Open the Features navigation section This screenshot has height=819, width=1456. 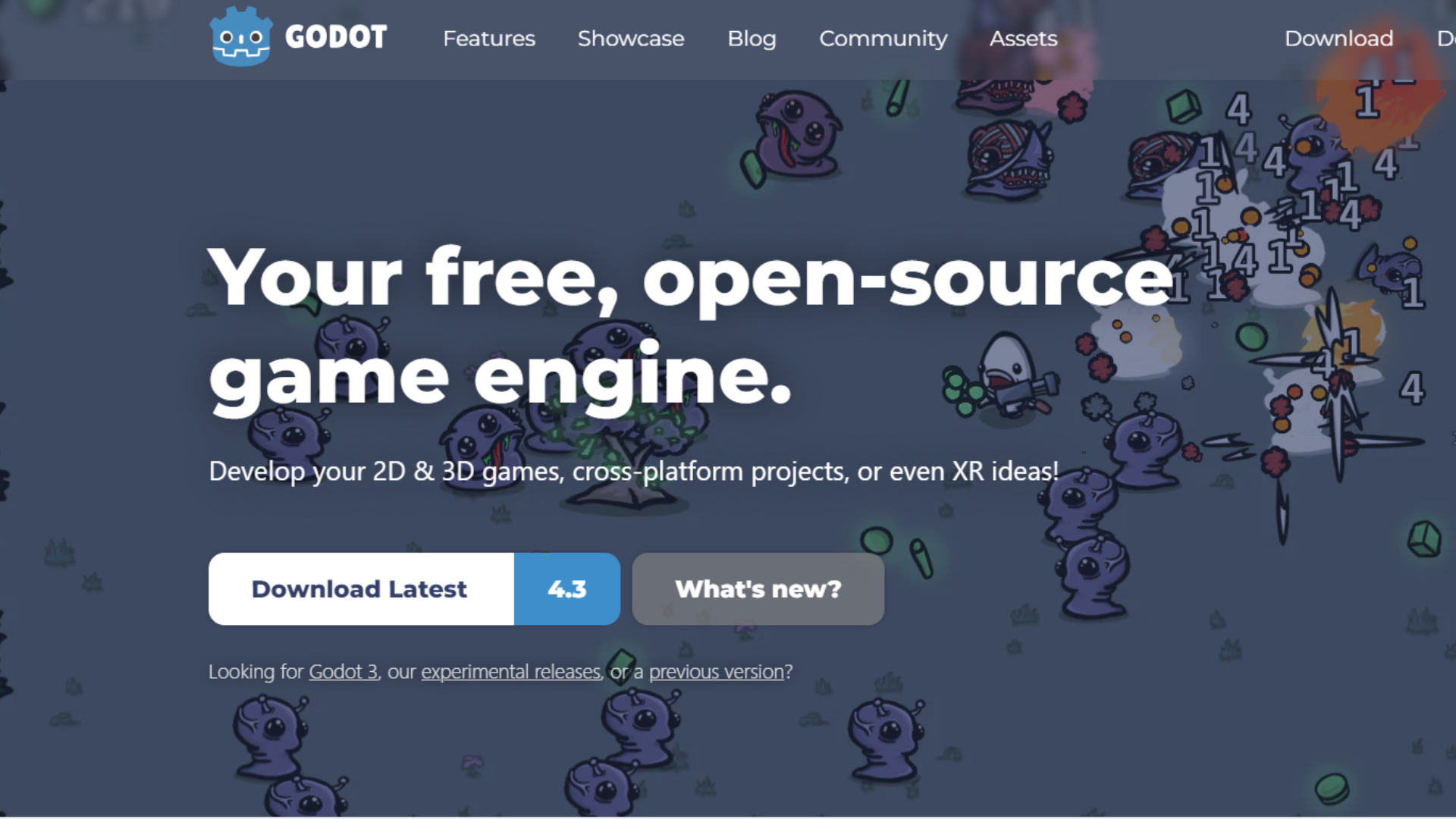[x=489, y=38]
